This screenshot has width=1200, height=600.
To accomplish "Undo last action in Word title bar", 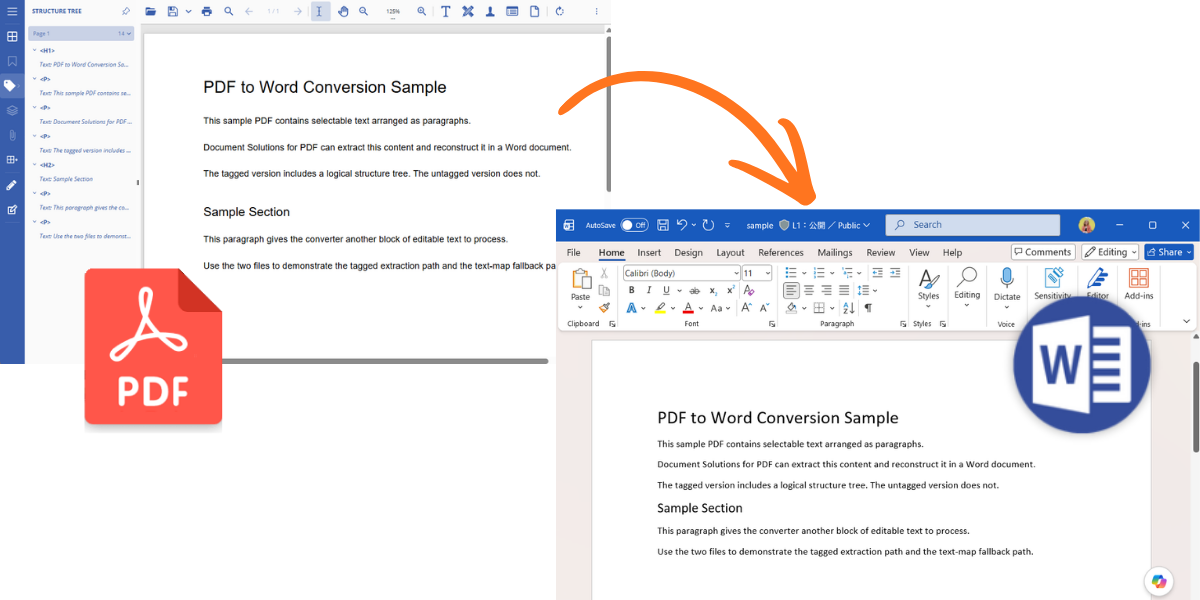I will pyautogui.click(x=682, y=225).
